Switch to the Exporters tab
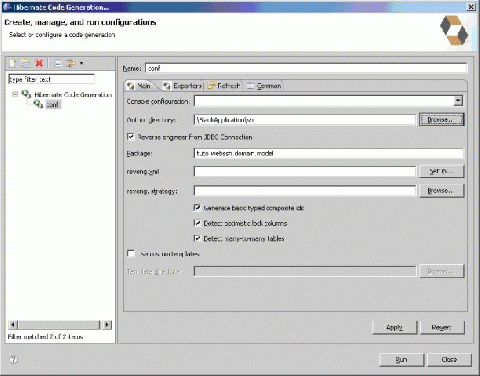The width and height of the screenshot is (480, 376). (183, 86)
